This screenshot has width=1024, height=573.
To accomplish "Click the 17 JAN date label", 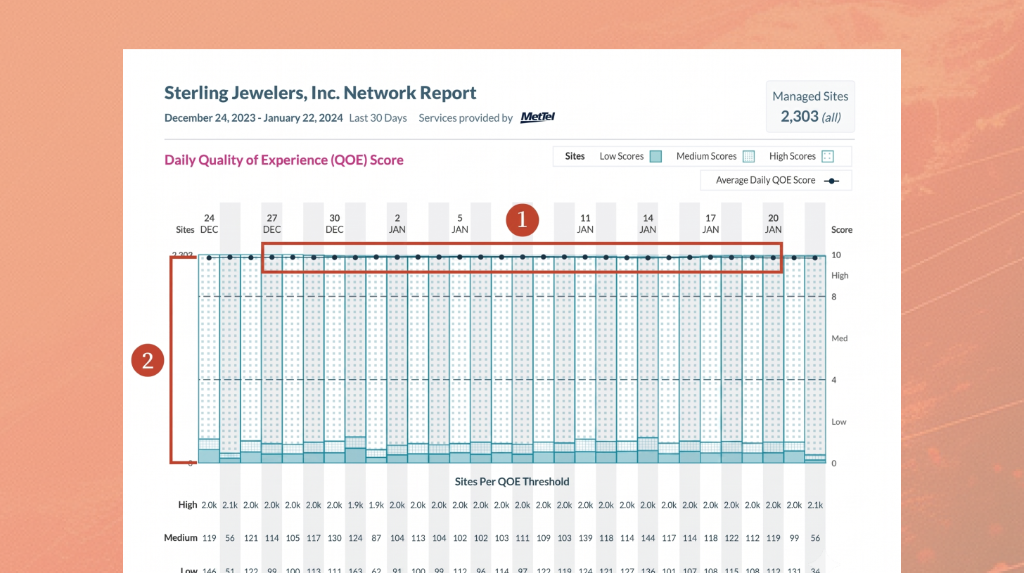I will tap(711, 223).
